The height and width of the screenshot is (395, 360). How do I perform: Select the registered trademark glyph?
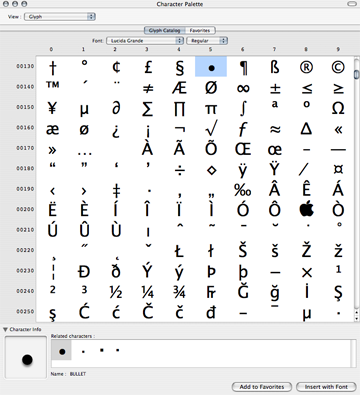(x=306, y=67)
